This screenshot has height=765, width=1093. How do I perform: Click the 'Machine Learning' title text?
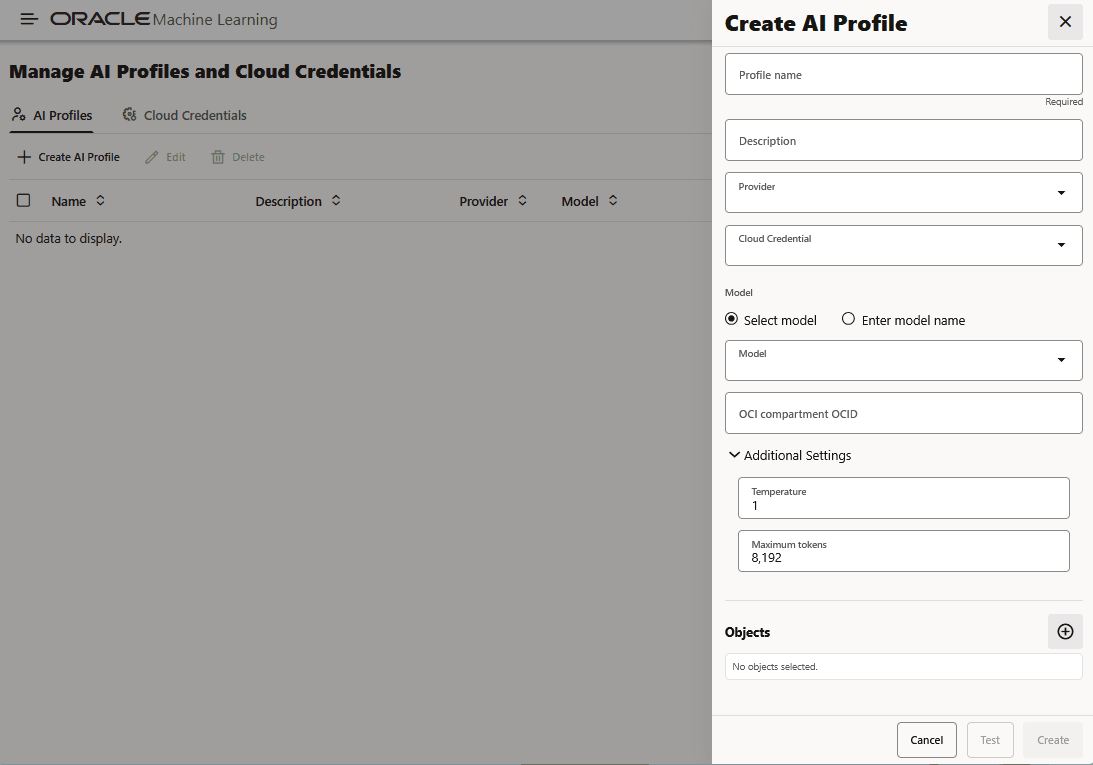(x=215, y=20)
